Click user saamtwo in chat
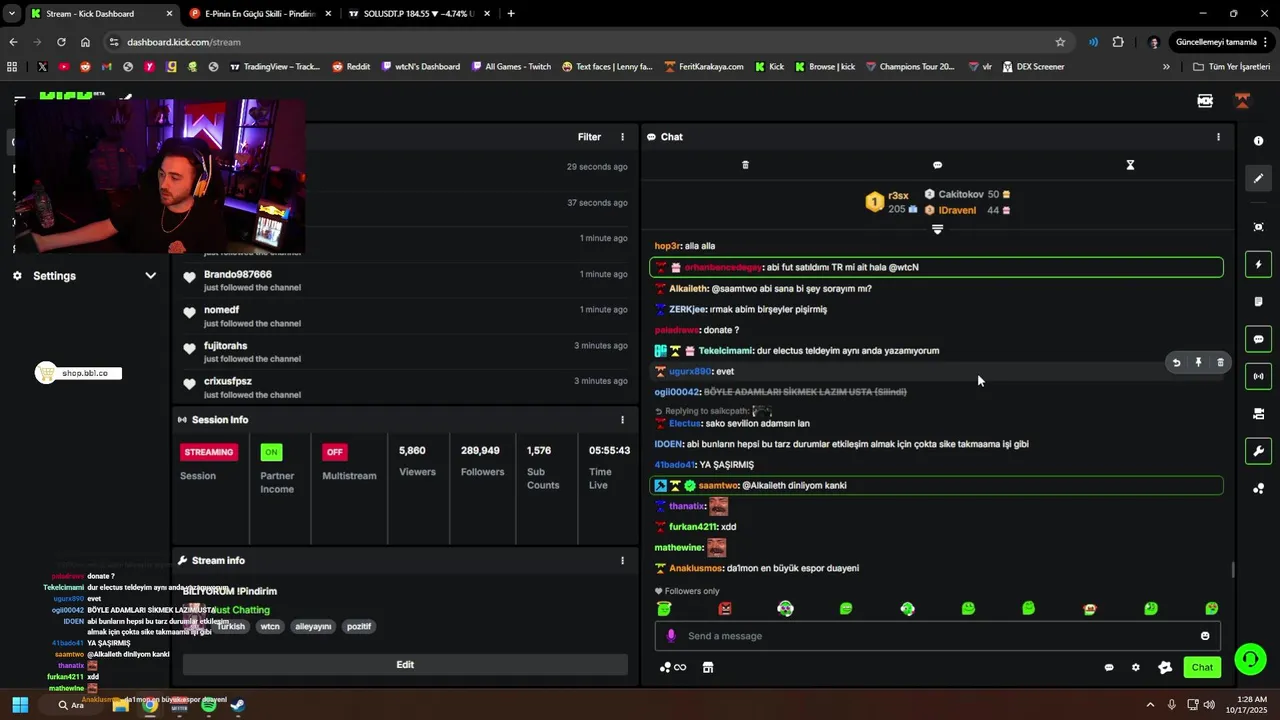Screen dimensions: 1280x720 [x=718, y=486]
